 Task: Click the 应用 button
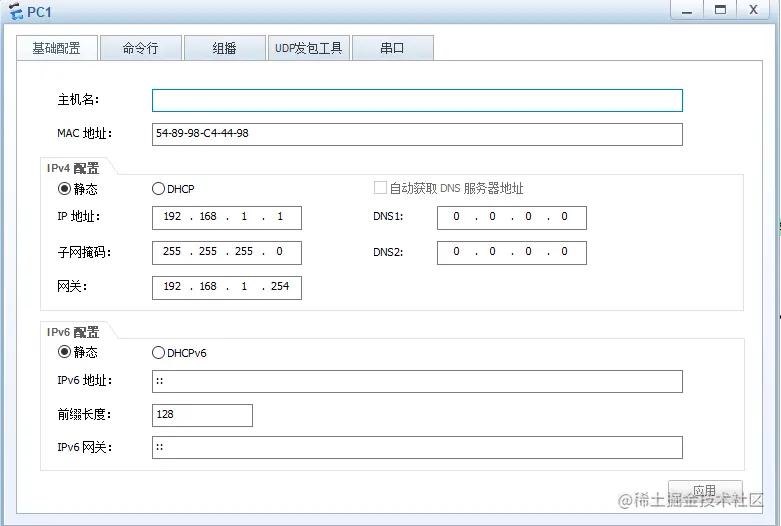pyautogui.click(x=705, y=491)
